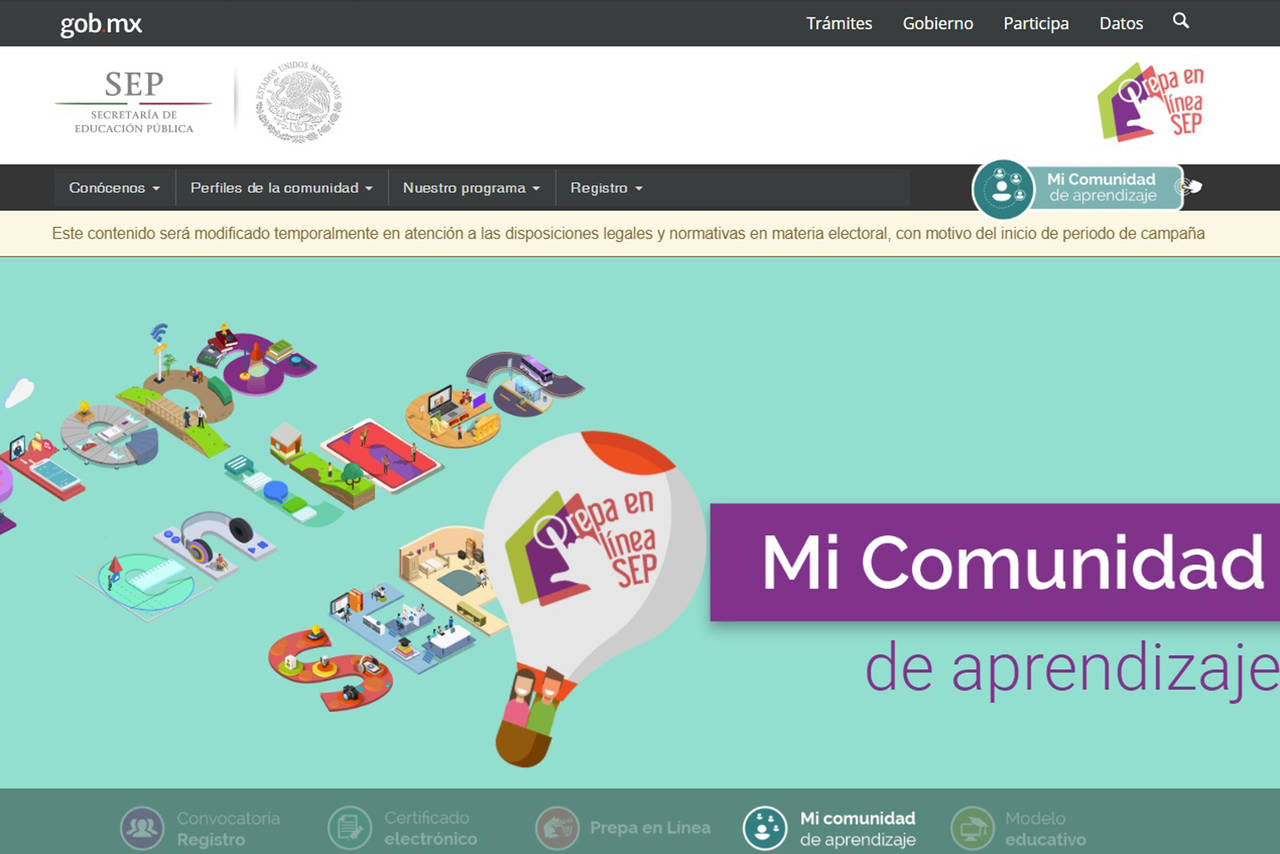
Task: Expand the Conócenos dropdown menu
Action: pos(114,188)
